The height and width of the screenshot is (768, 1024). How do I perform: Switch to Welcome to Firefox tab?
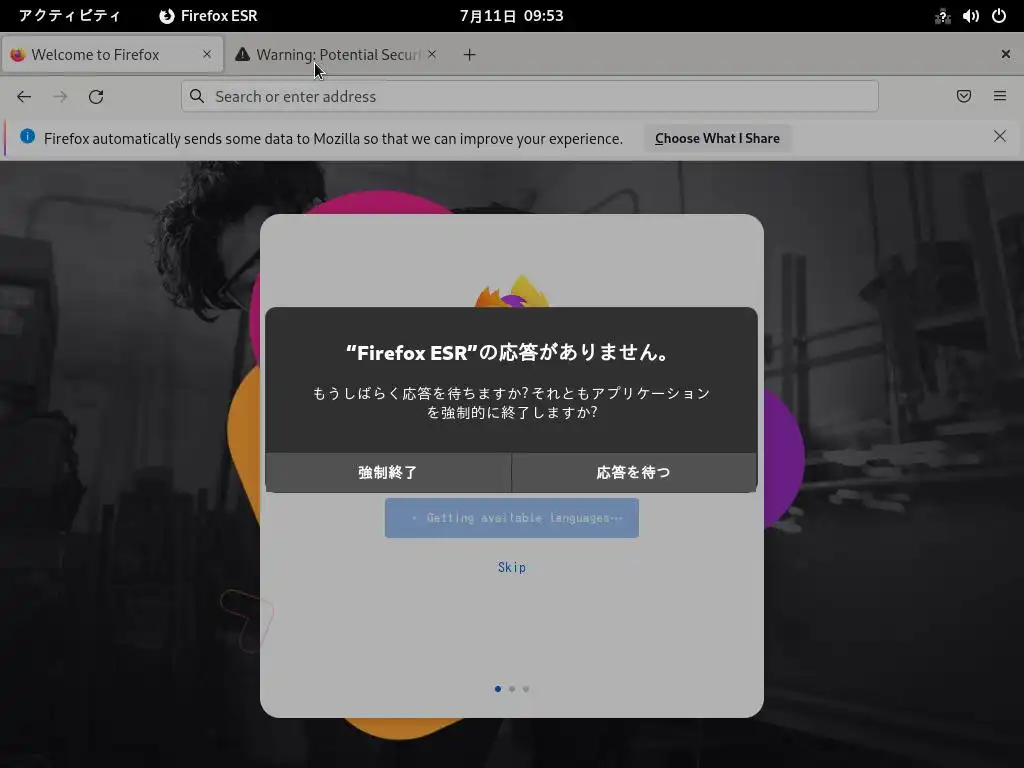tap(112, 54)
